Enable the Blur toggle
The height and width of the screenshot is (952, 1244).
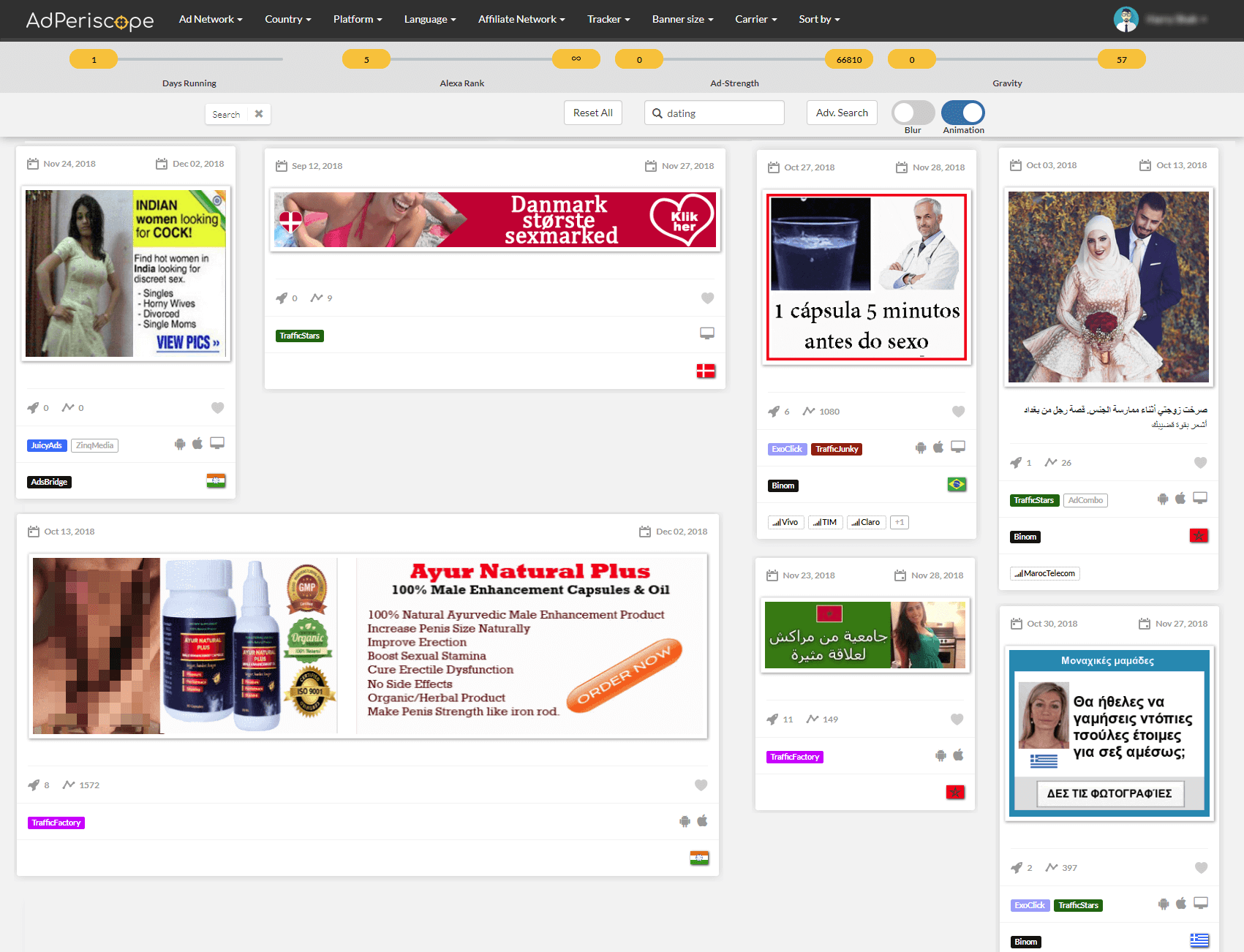coord(913,113)
